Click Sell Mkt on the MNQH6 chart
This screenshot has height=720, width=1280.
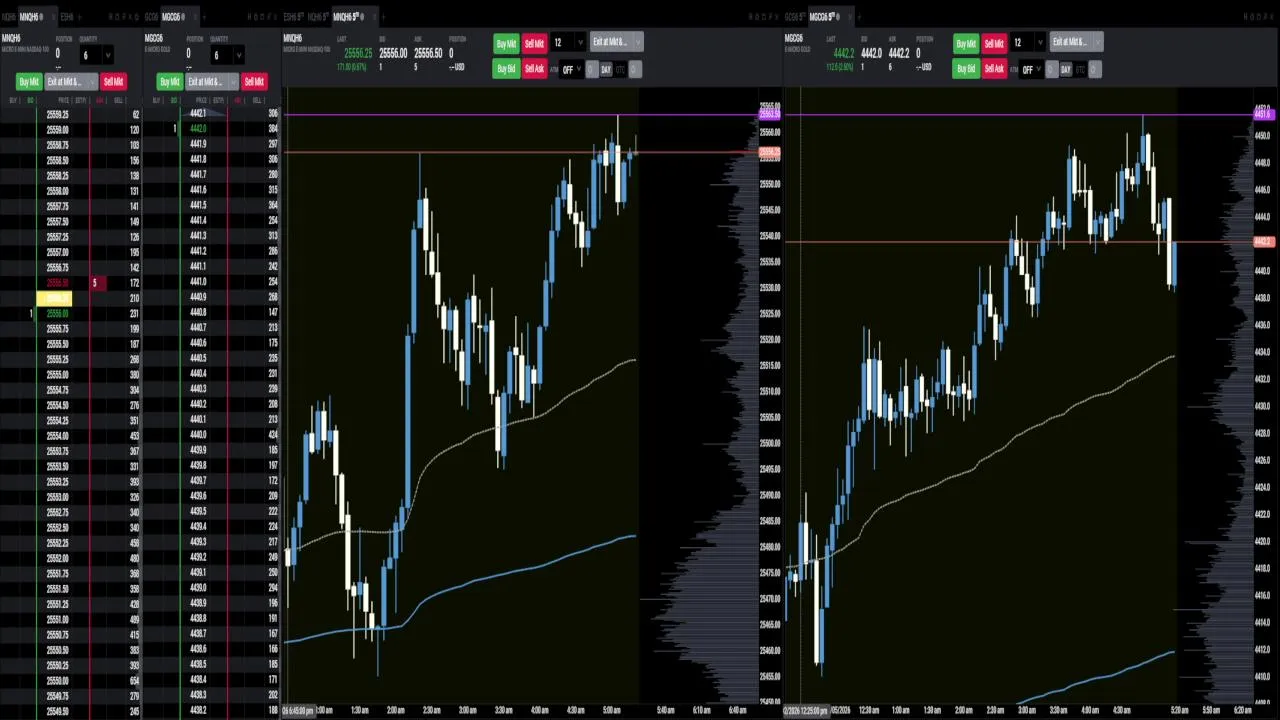[x=534, y=43]
